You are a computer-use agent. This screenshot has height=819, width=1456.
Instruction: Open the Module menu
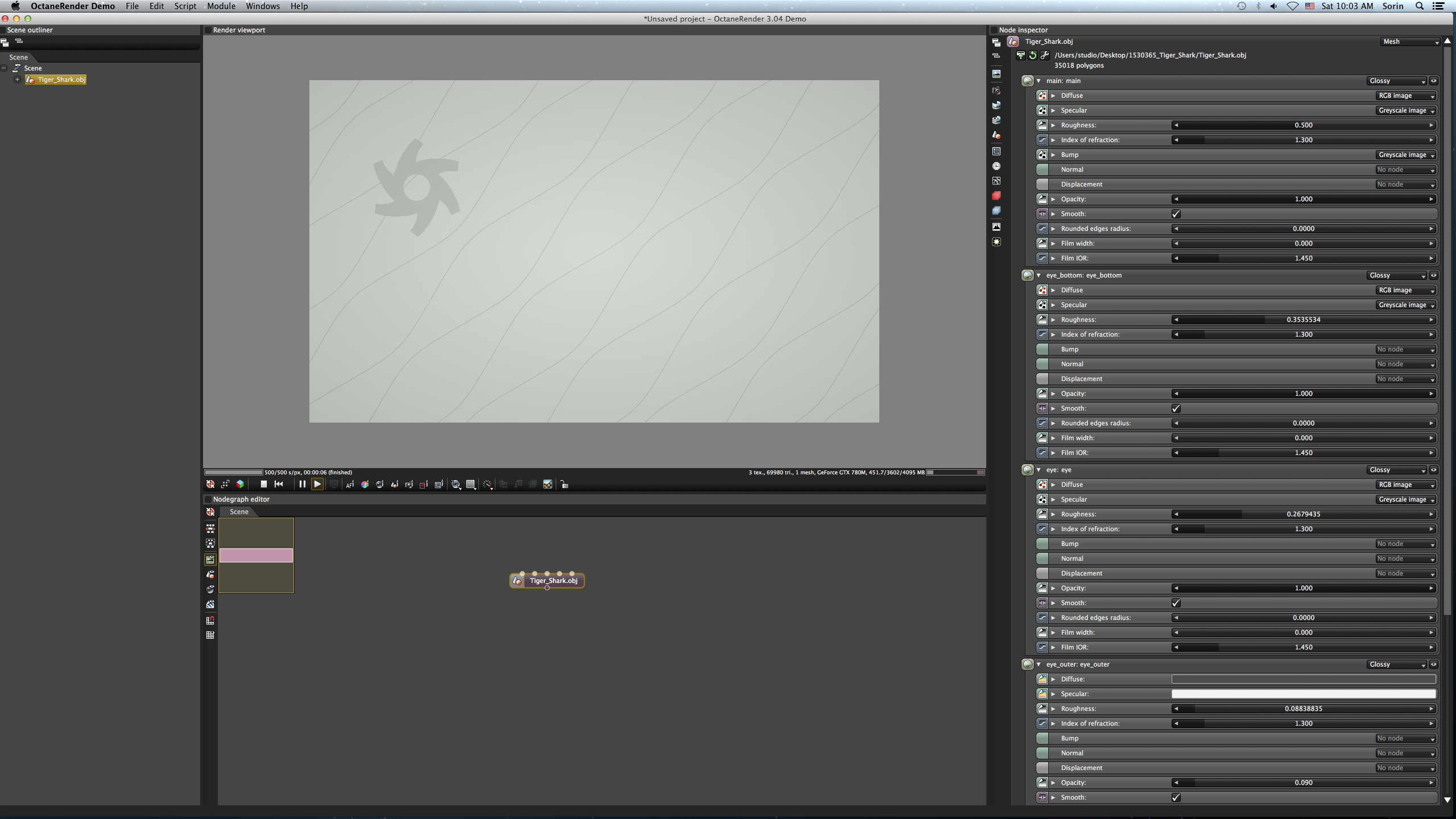pos(221,6)
